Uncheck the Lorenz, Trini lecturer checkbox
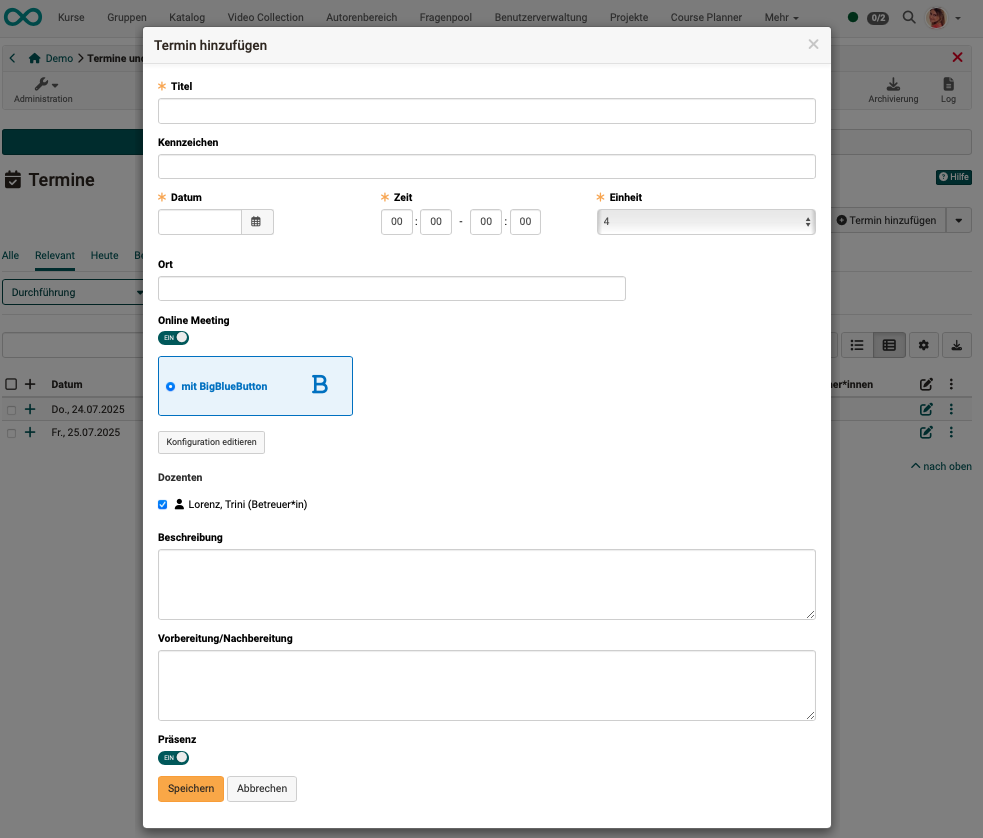Viewport: 983px width, 838px height. click(163, 505)
